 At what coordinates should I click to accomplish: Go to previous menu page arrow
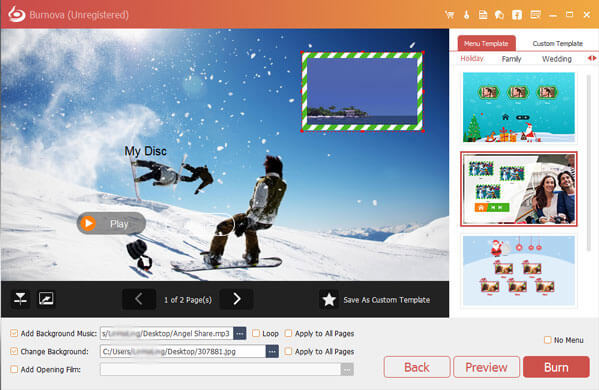coord(139,299)
